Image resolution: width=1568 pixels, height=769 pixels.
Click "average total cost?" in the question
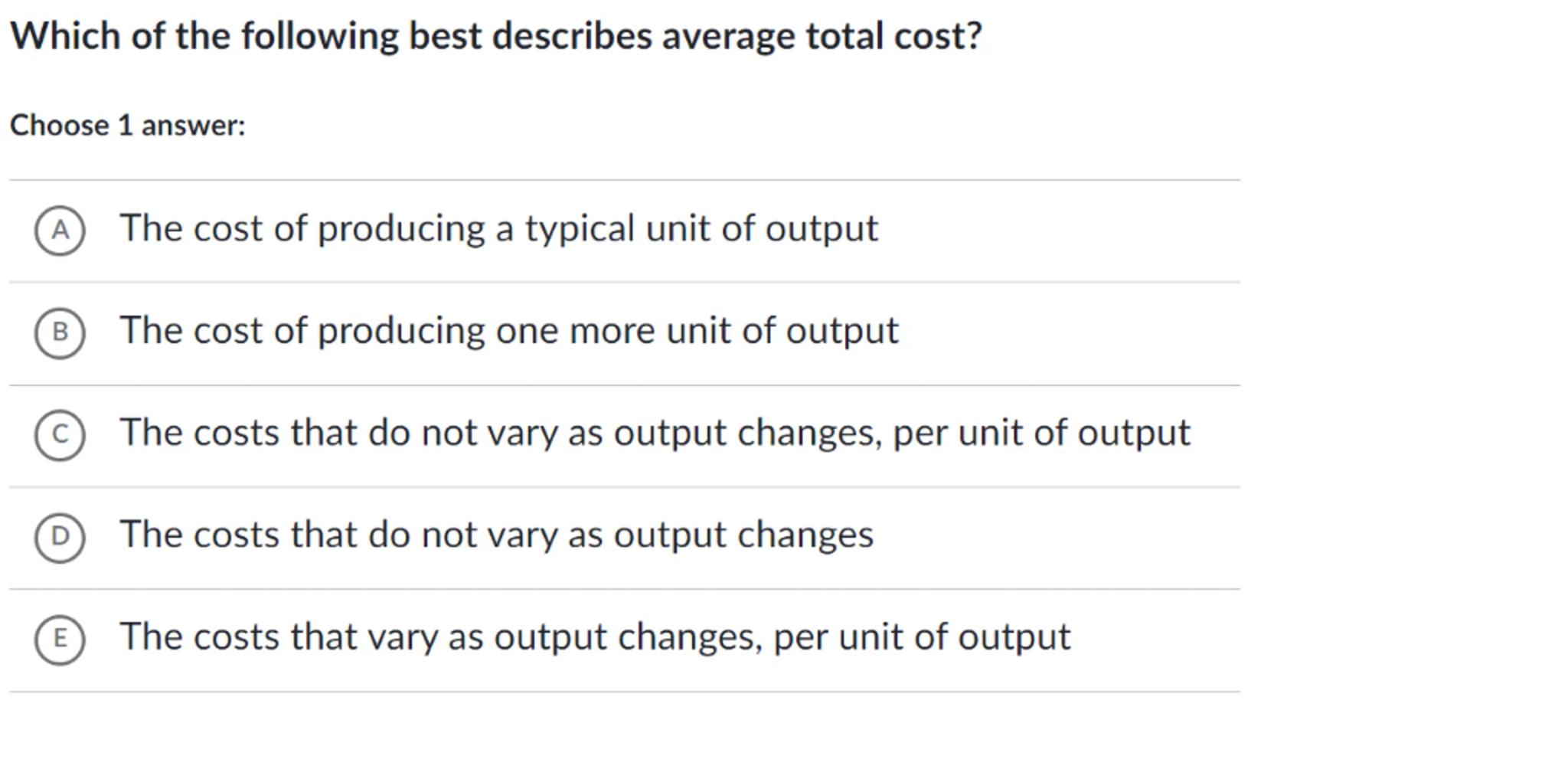822,36
